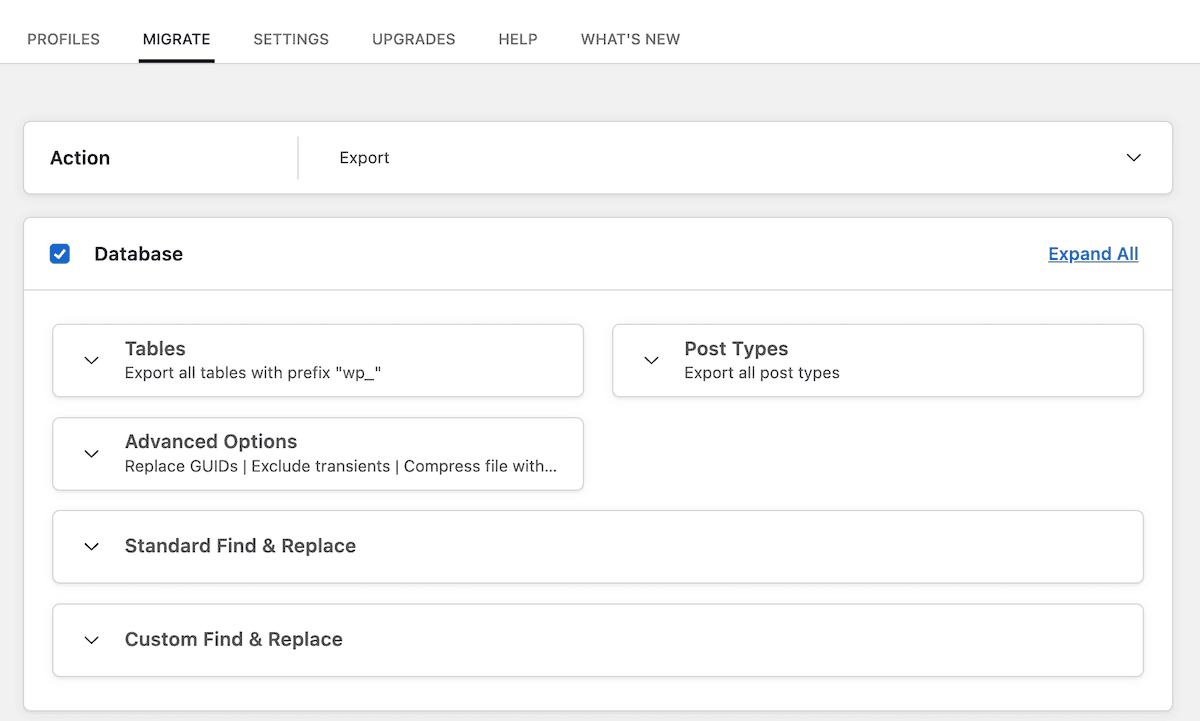Open the Action dropdown arrow
Viewport: 1200px width, 721px height.
[x=1133, y=157]
